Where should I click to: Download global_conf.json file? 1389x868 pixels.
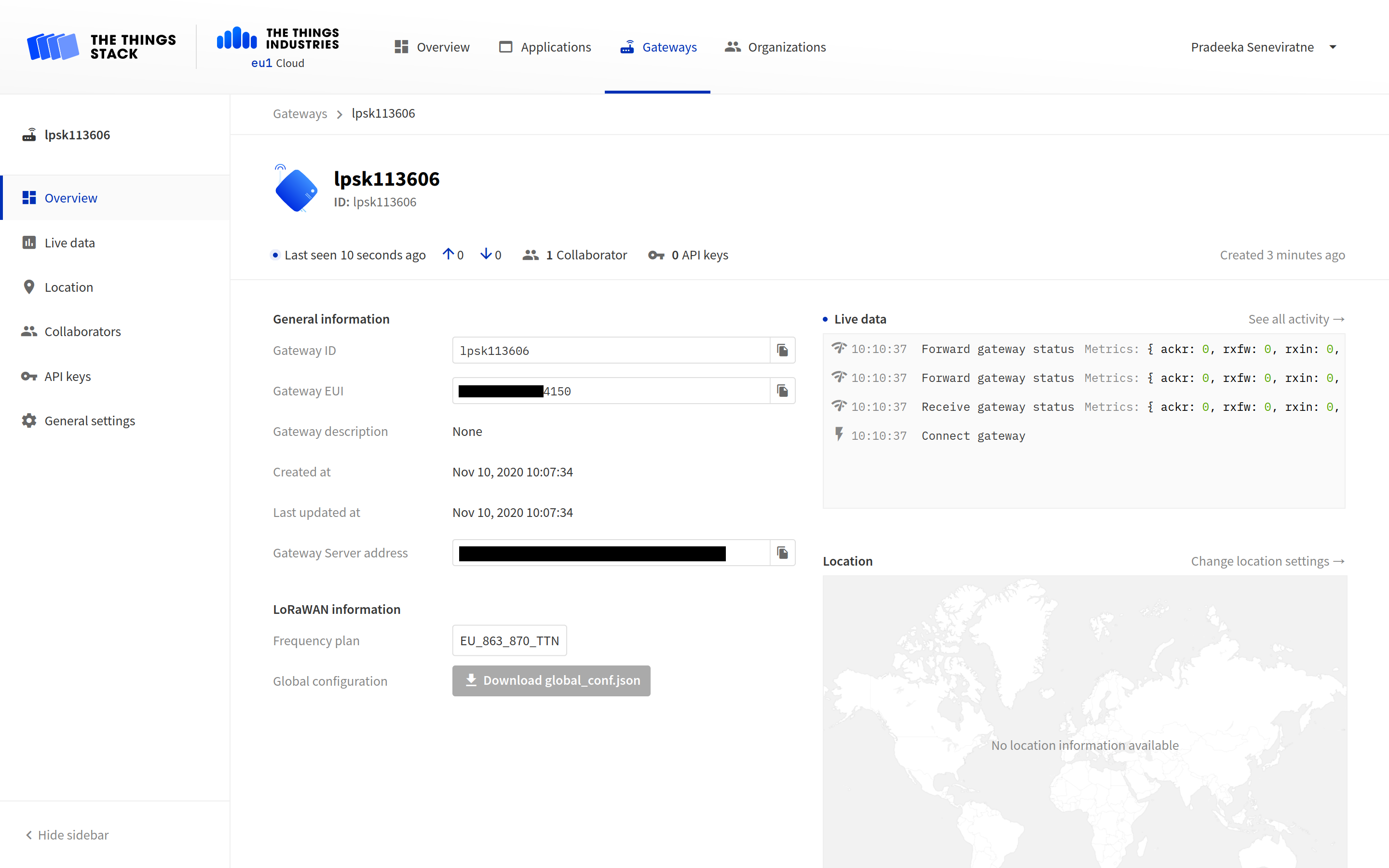[x=551, y=680]
